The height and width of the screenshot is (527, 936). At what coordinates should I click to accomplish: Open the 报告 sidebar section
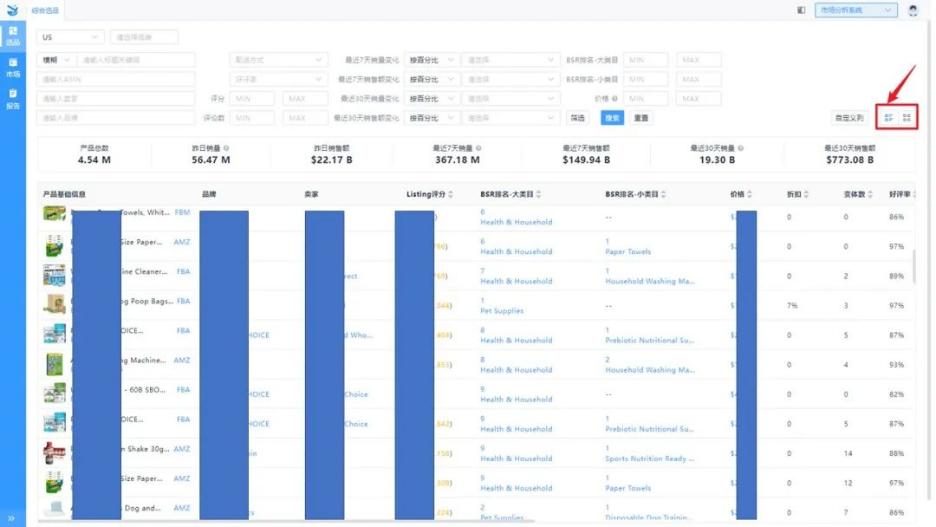tap(13, 99)
